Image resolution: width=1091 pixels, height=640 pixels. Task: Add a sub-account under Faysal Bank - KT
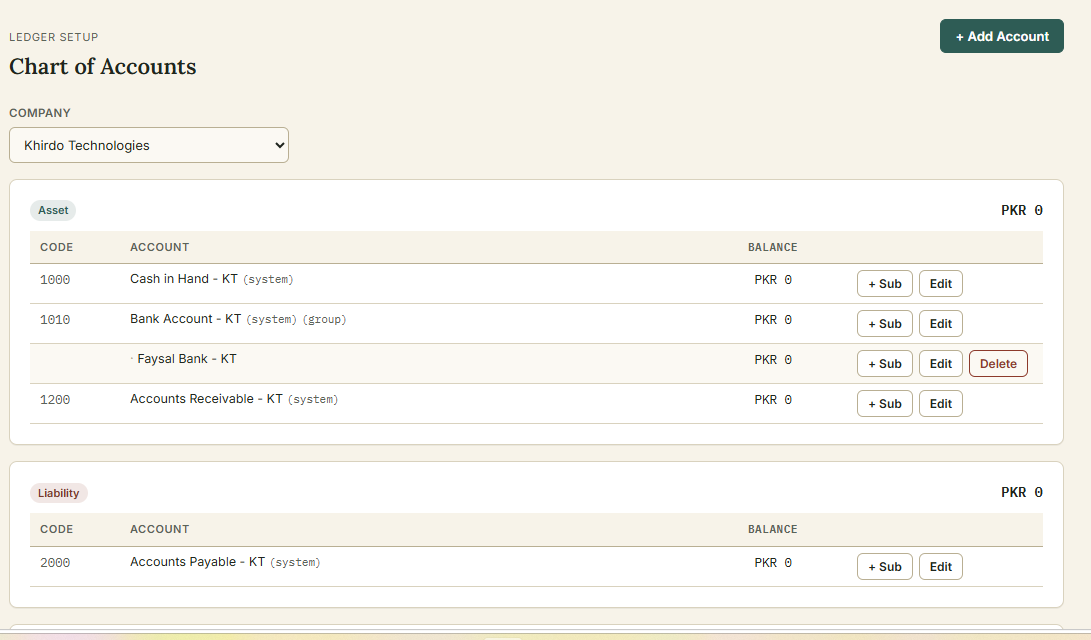pyautogui.click(x=884, y=364)
